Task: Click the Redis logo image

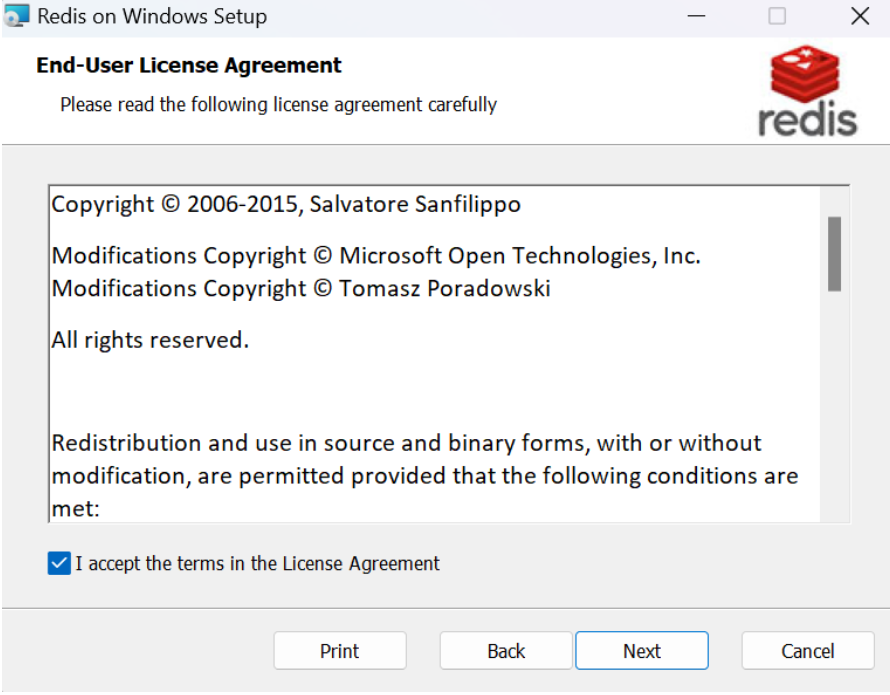Action: point(808,91)
